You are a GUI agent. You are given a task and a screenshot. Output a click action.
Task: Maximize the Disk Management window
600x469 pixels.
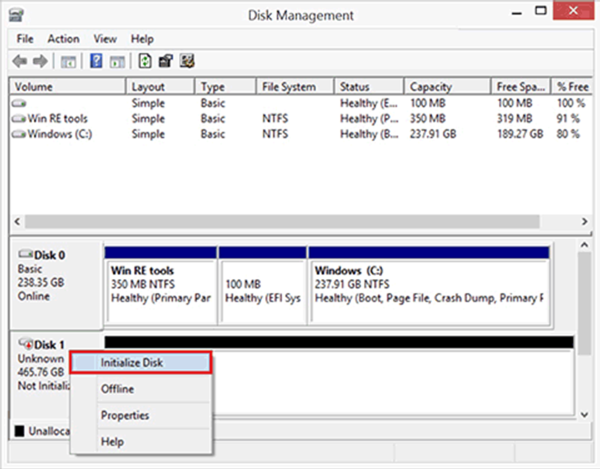(541, 11)
